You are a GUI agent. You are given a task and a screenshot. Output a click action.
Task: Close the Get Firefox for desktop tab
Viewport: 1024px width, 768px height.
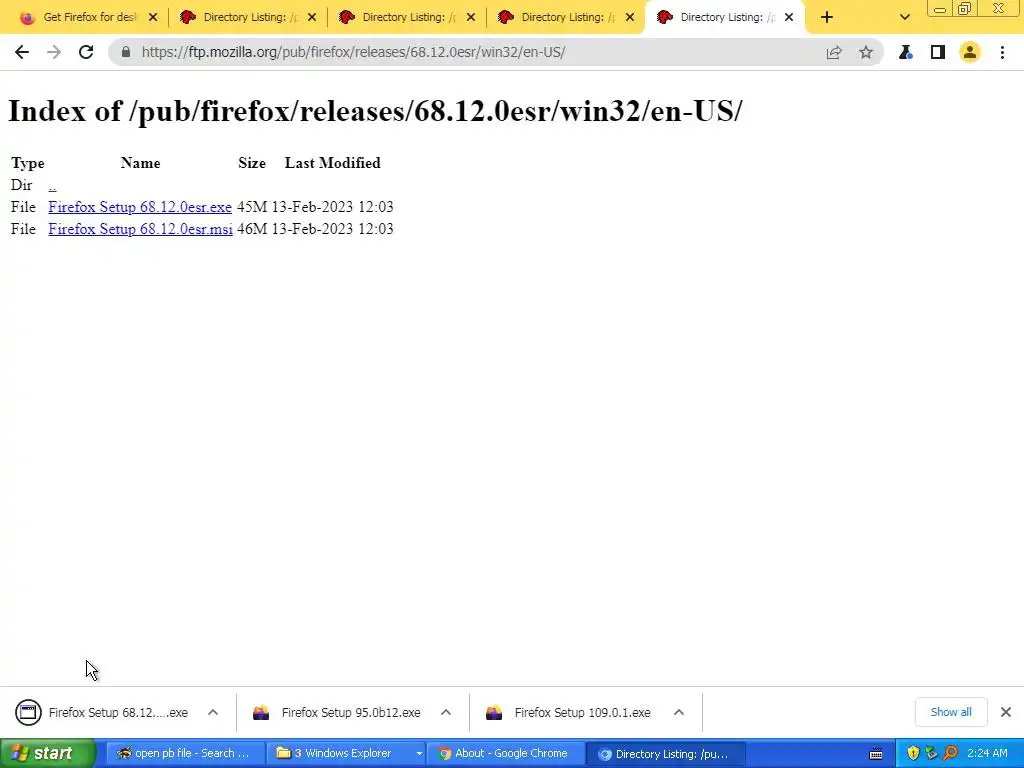pos(153,18)
